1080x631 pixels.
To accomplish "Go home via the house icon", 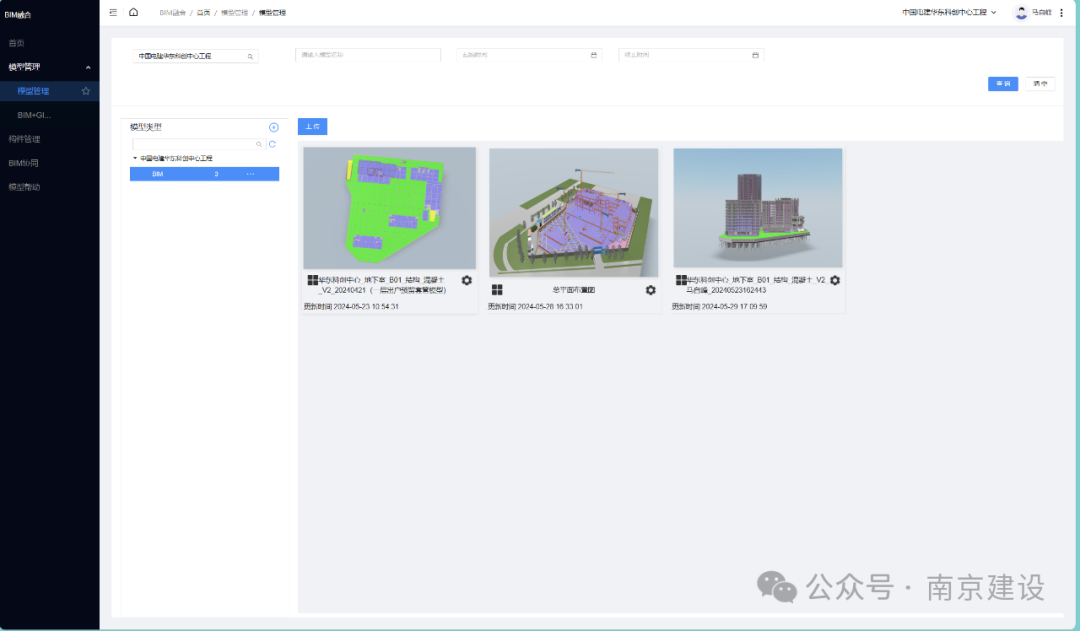I will pyautogui.click(x=134, y=12).
